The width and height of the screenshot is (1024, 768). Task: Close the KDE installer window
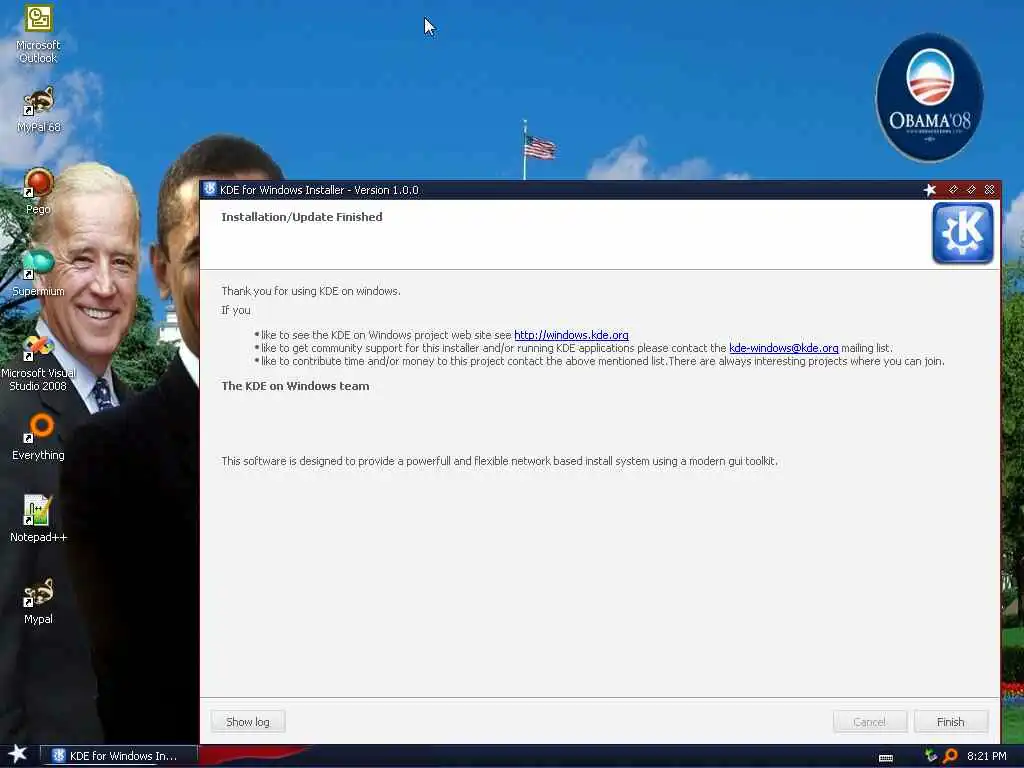(989, 189)
